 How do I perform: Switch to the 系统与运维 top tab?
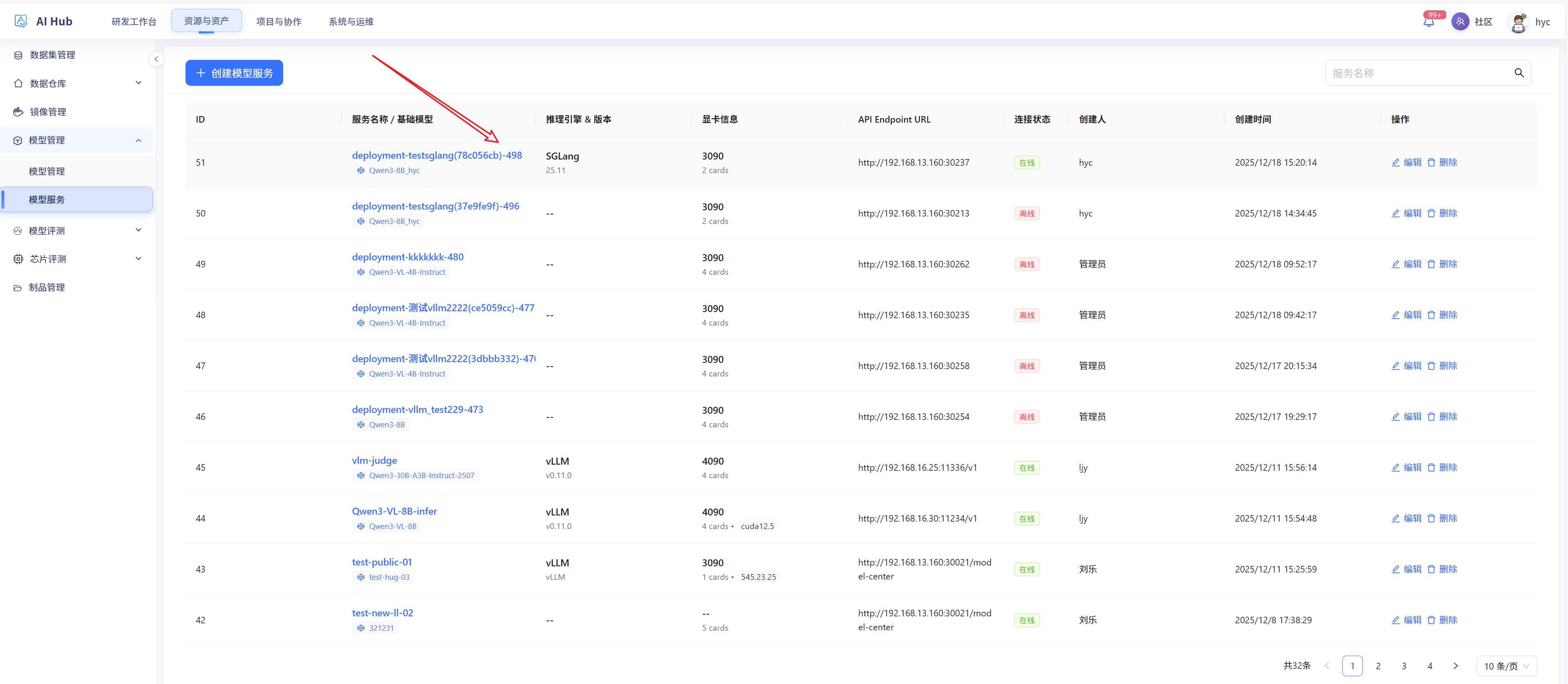pyautogui.click(x=351, y=21)
